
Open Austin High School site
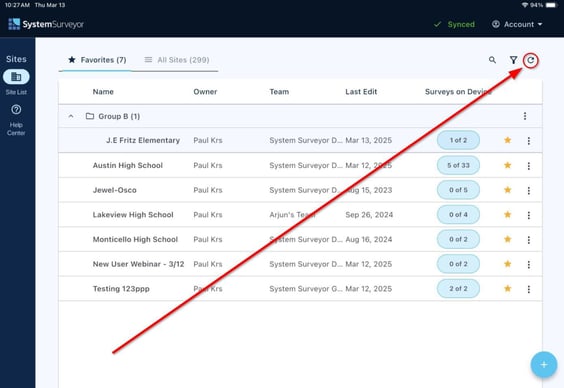tap(128, 165)
